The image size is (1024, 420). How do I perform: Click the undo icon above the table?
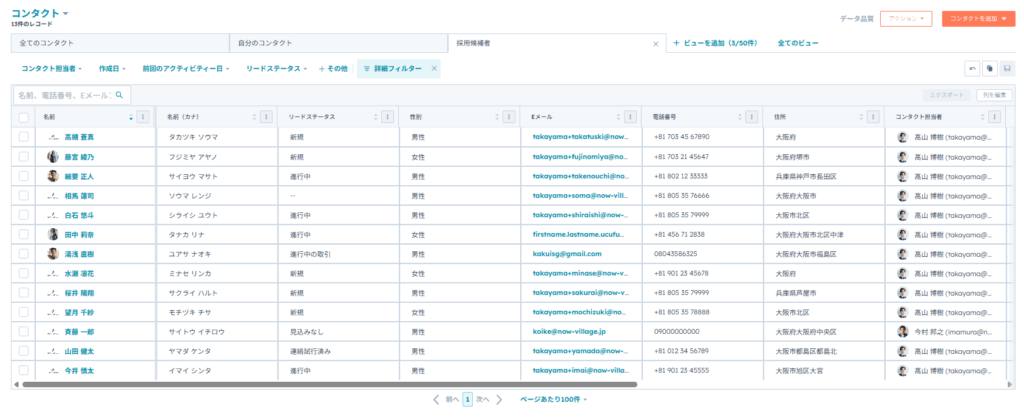[972, 68]
